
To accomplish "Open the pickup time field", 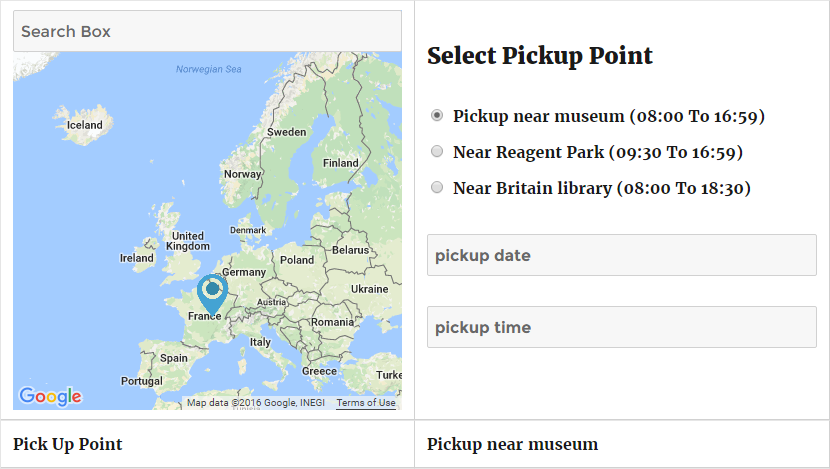I will tap(621, 327).
